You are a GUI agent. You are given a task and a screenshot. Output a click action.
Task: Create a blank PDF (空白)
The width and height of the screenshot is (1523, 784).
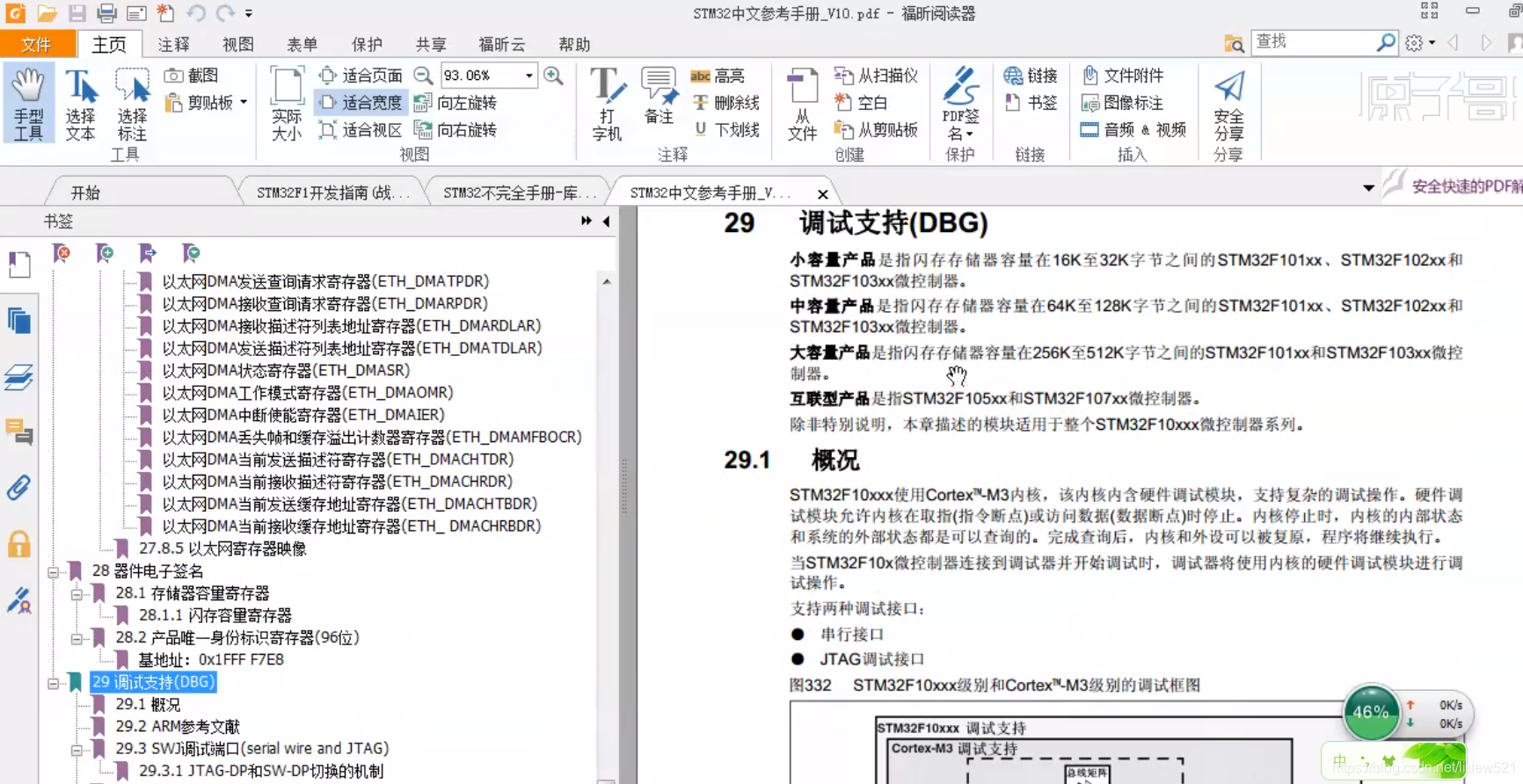[861, 103]
